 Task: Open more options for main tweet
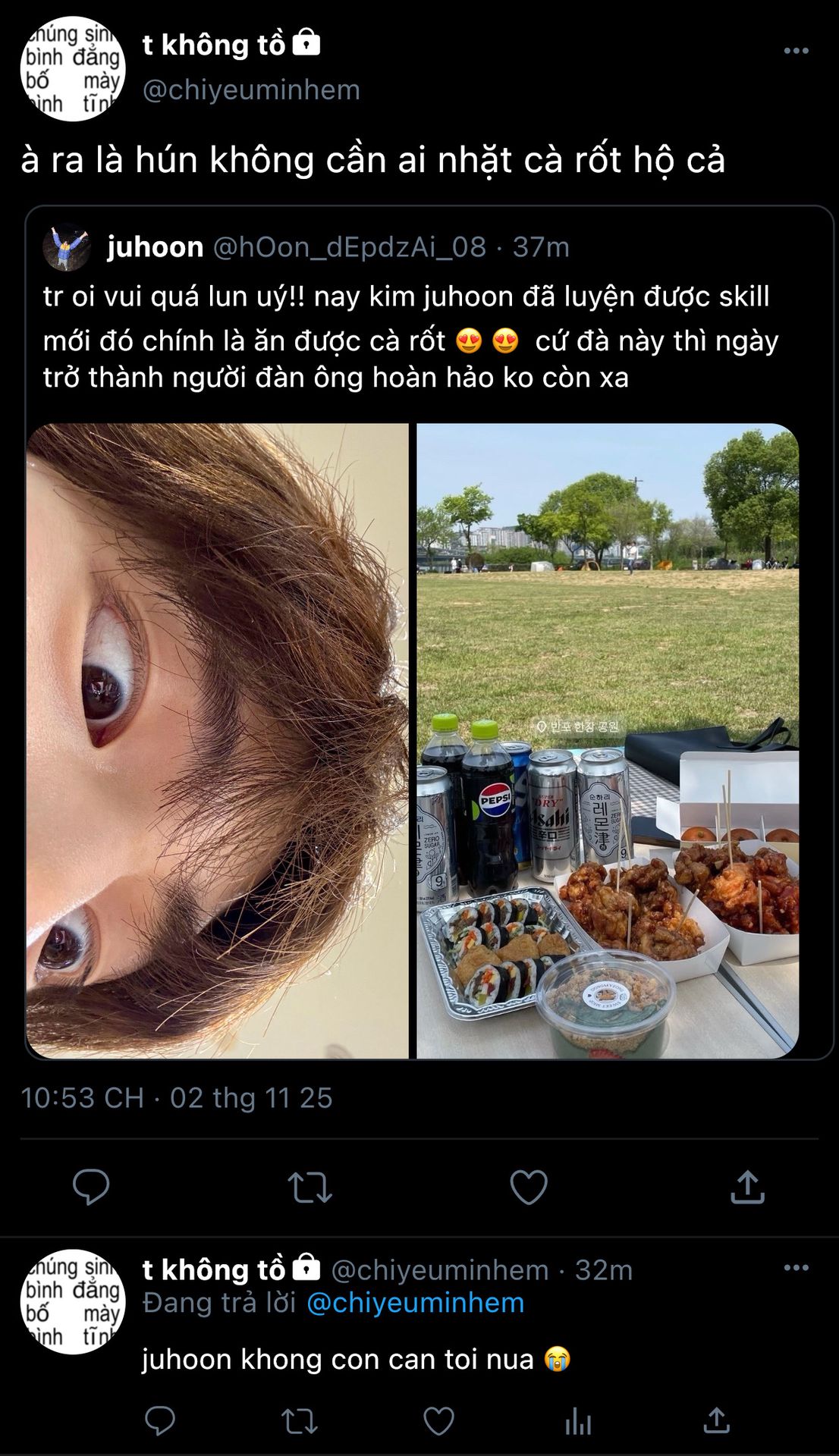pyautogui.click(x=796, y=51)
